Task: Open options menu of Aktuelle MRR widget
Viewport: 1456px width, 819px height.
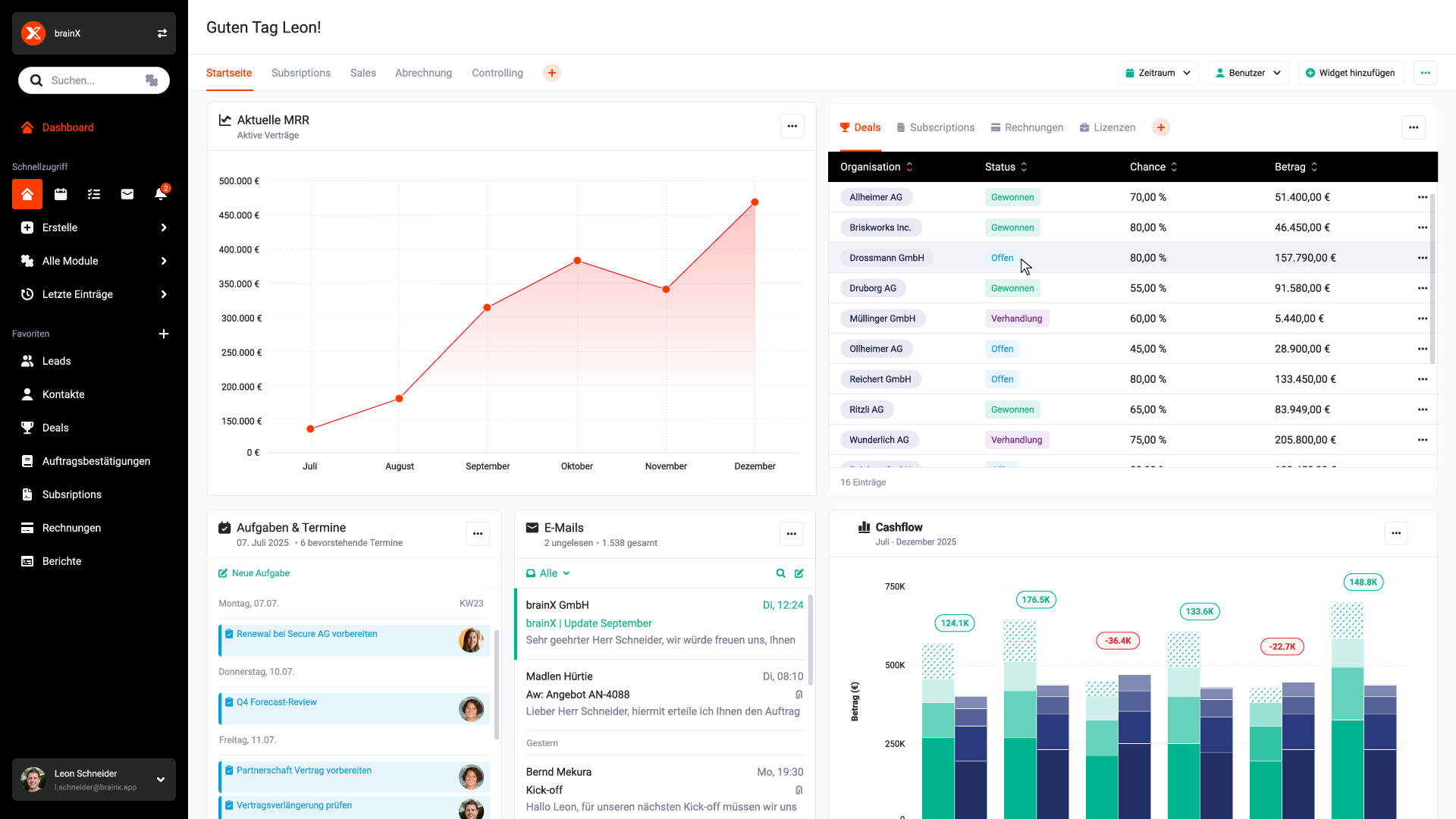Action: 792,126
